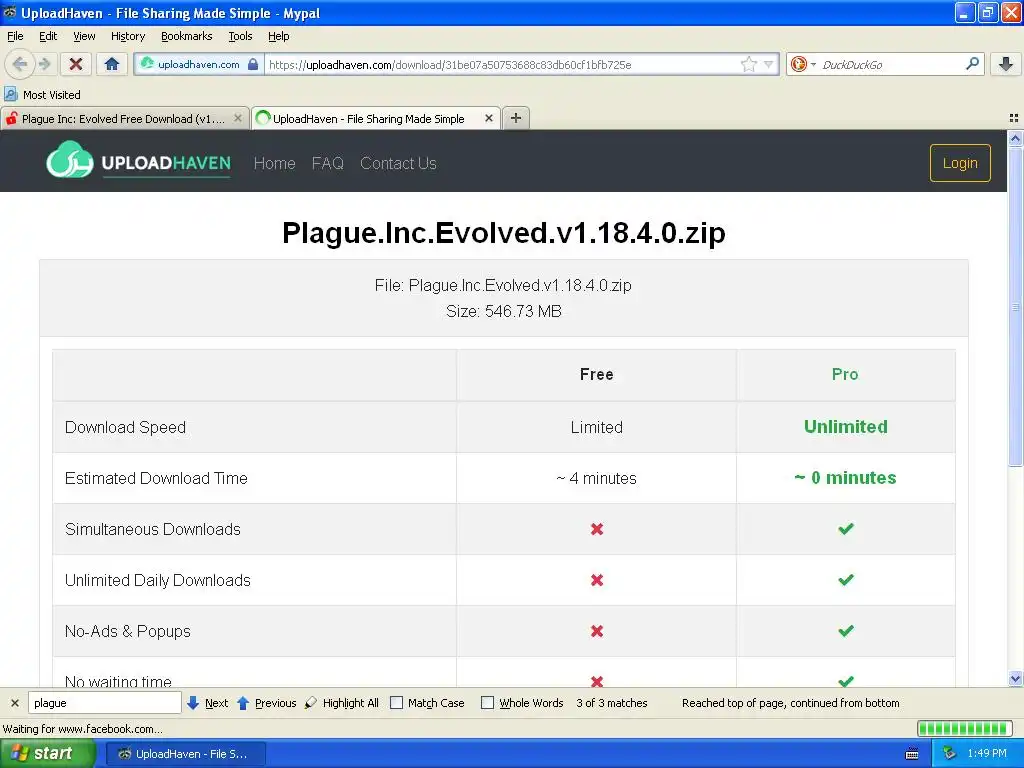Click the green check for Simultaneous Downloads

845,528
